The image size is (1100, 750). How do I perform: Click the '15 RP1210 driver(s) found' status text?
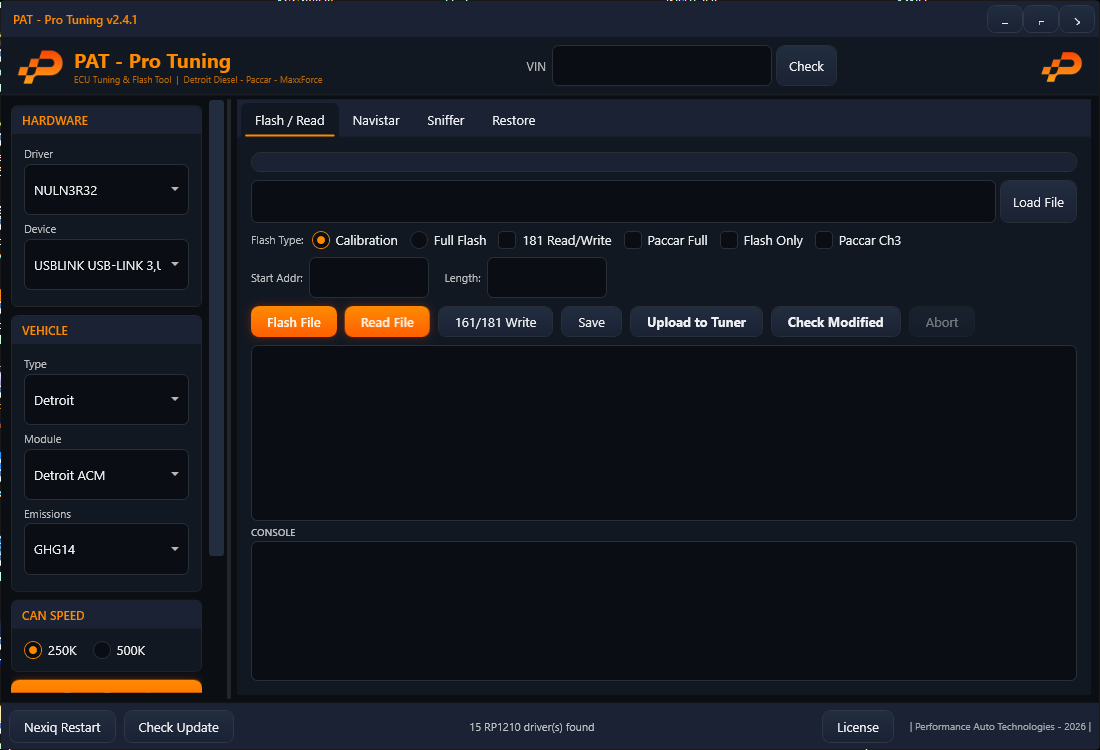532,727
